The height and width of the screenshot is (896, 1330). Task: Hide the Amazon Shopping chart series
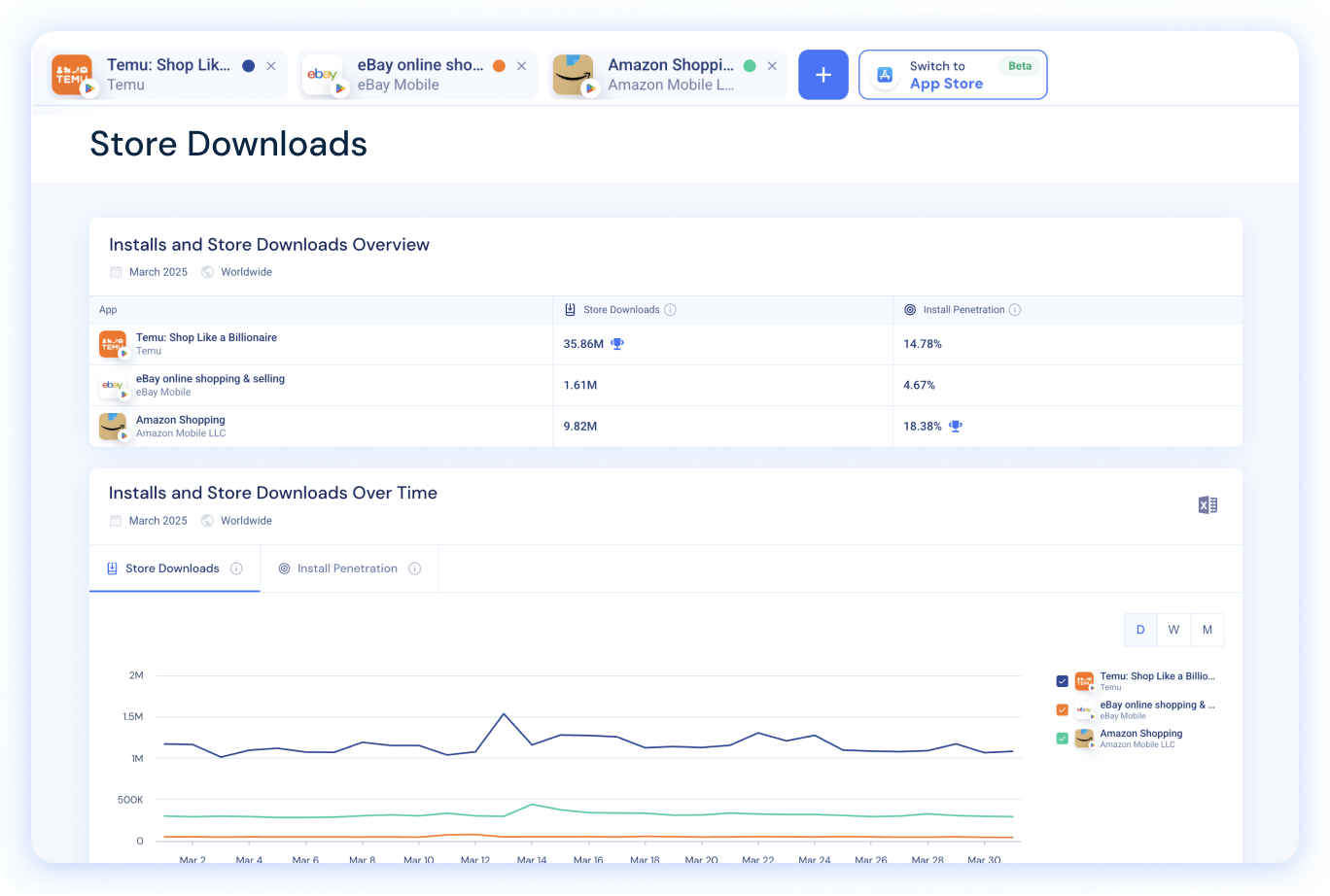[1062, 739]
